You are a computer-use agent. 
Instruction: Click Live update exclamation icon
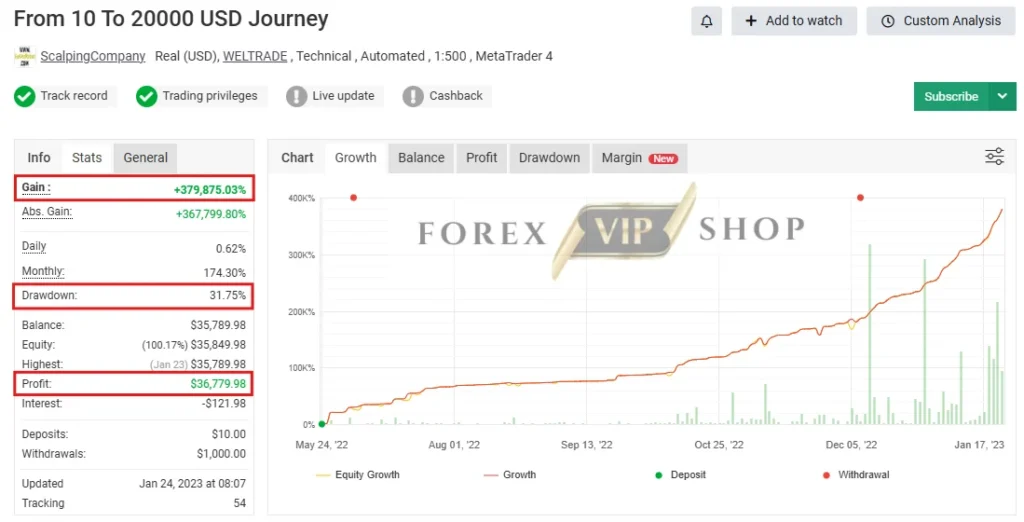pos(296,96)
